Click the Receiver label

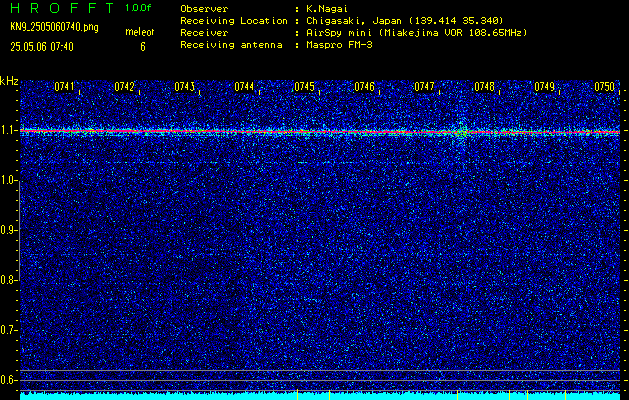click(204, 33)
